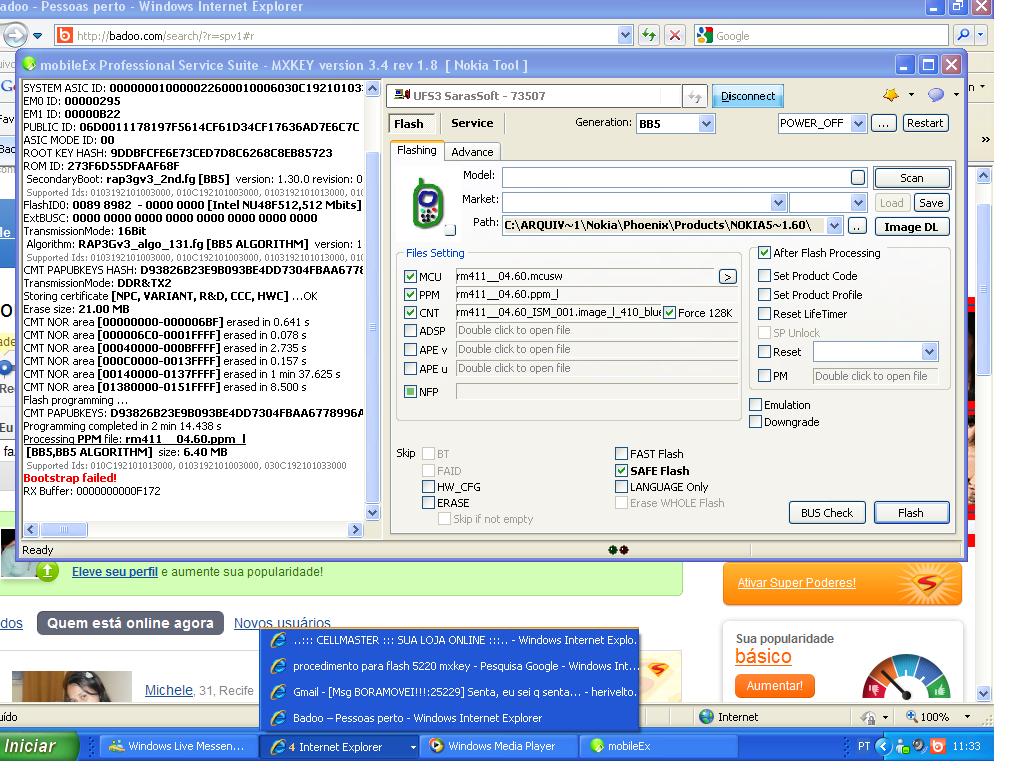Viewport: 1024px width, 768px height.
Task: Enable Downgrade checkbox
Action: point(755,422)
